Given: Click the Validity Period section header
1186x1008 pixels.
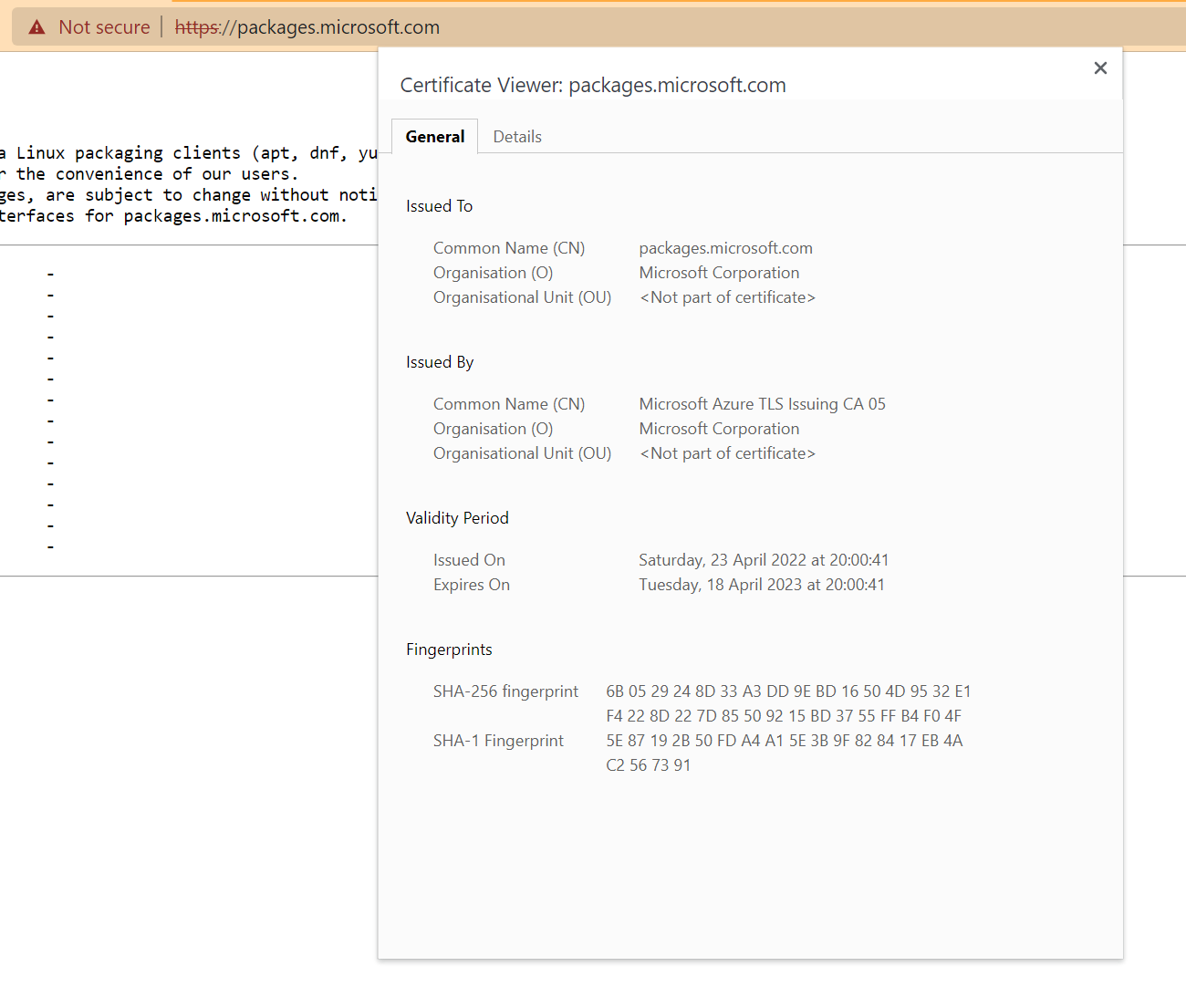Looking at the screenshot, I should click(457, 517).
